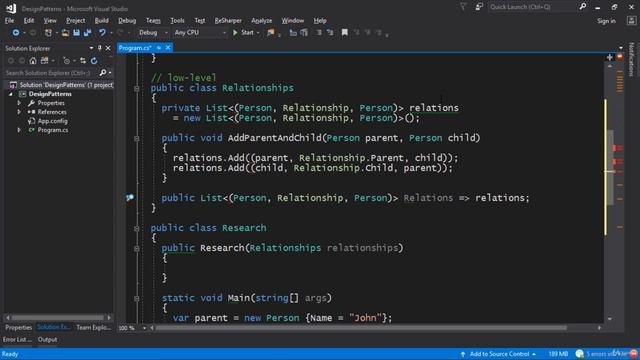Click the Open File folder icon

click(65, 33)
